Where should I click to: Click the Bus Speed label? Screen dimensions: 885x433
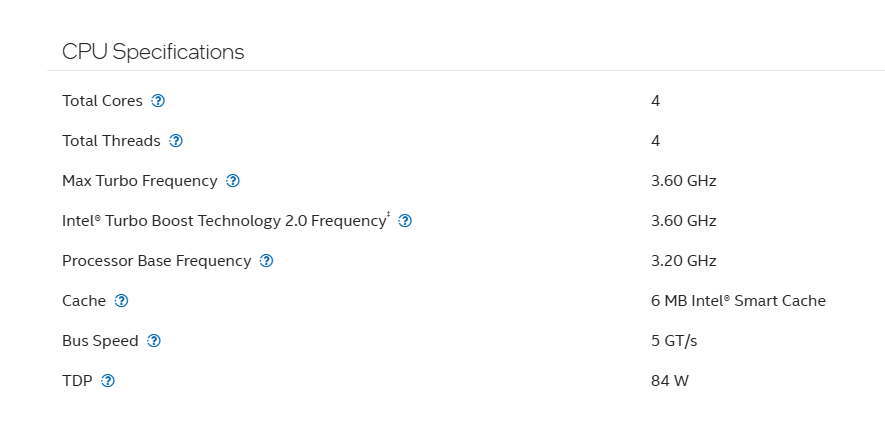pos(100,341)
